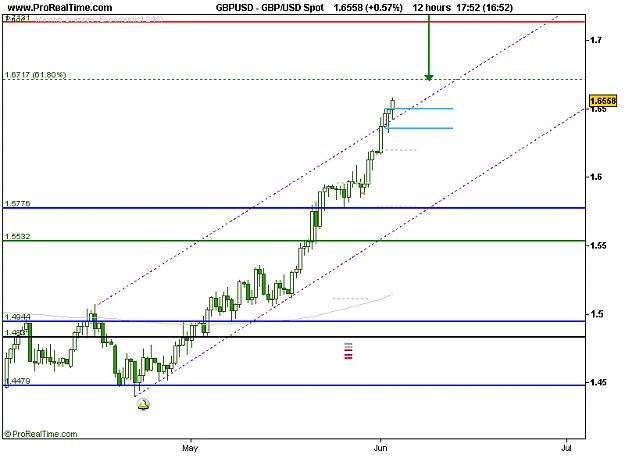625x469 pixels.
Task: Click the yellow alert bell icon
Action: pos(143,405)
